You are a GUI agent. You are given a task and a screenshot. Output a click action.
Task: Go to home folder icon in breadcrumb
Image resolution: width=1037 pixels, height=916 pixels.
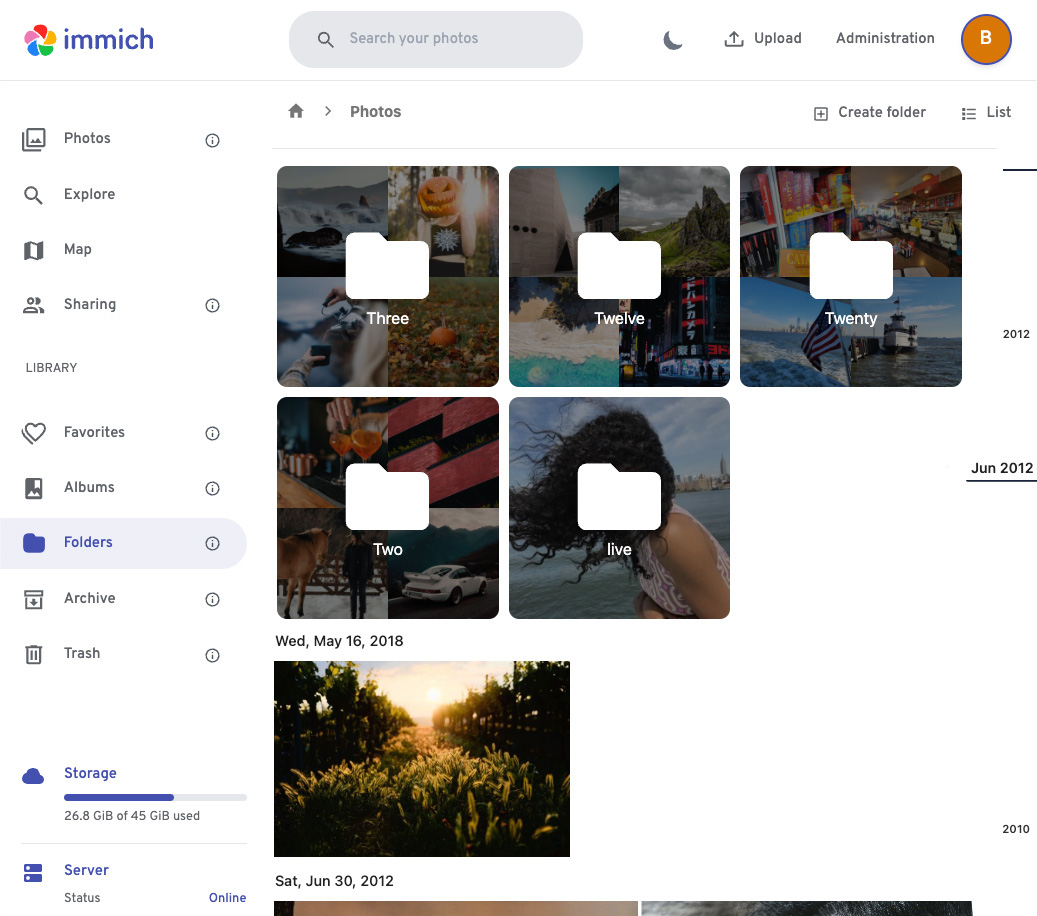coord(296,112)
